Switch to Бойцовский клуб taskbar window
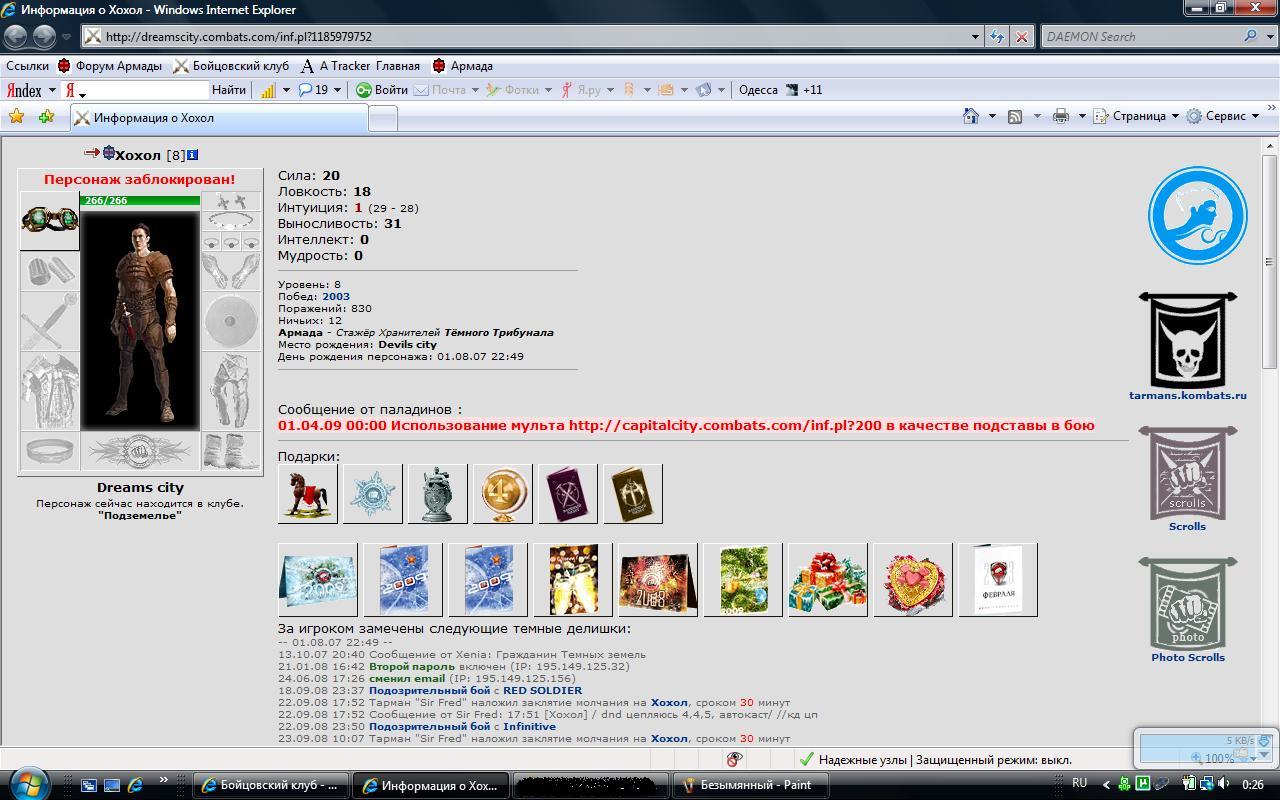The image size is (1280, 800). coord(270,785)
